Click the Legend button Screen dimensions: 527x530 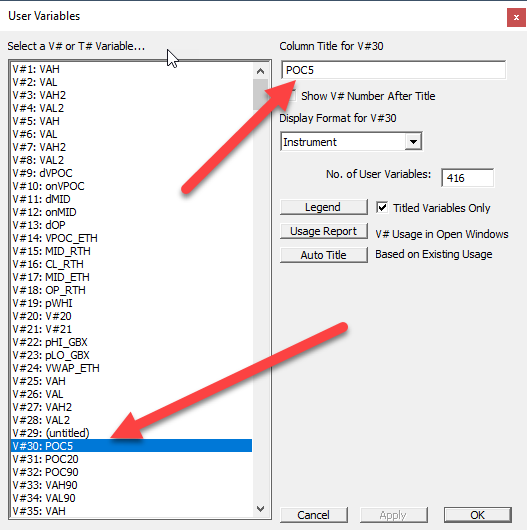tap(324, 207)
